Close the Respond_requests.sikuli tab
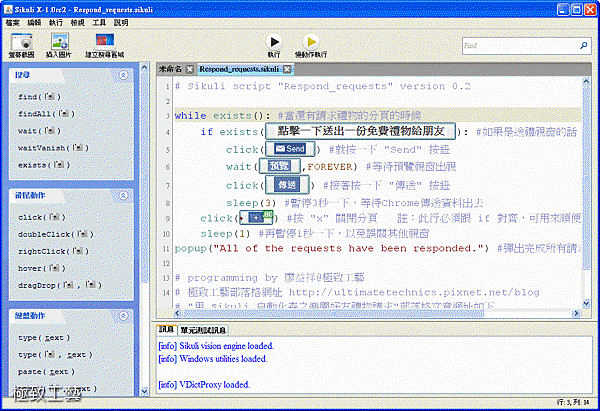This screenshot has height=411, width=600. click(x=287, y=69)
